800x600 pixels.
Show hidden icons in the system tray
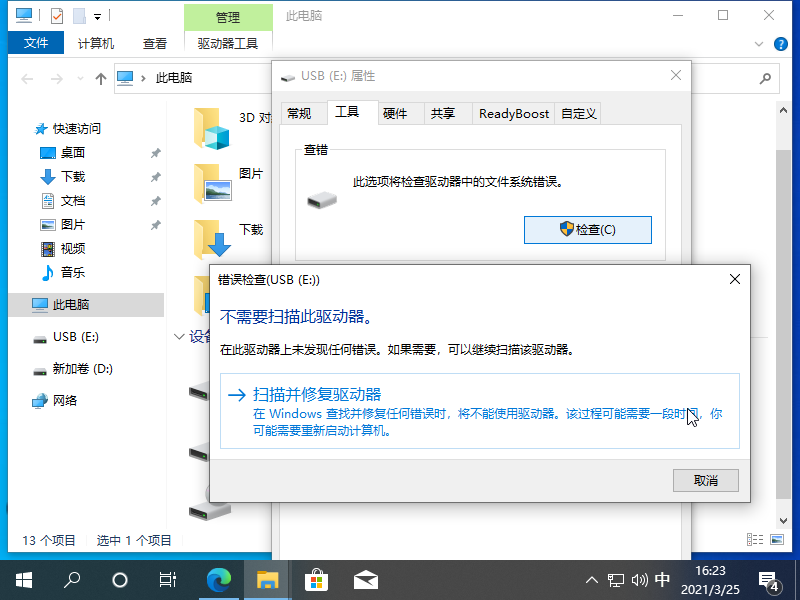pyautogui.click(x=592, y=580)
